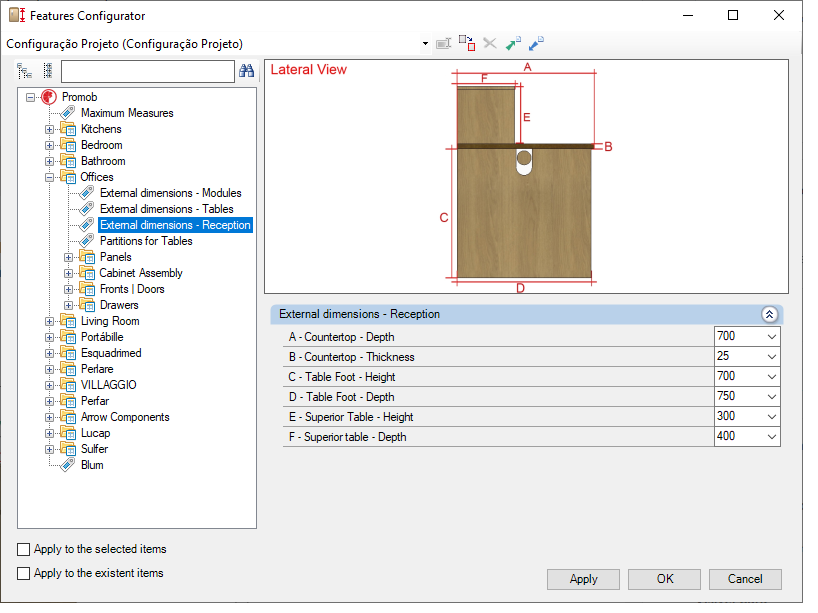Click the OK button
The height and width of the screenshot is (613, 818).
coord(665,579)
